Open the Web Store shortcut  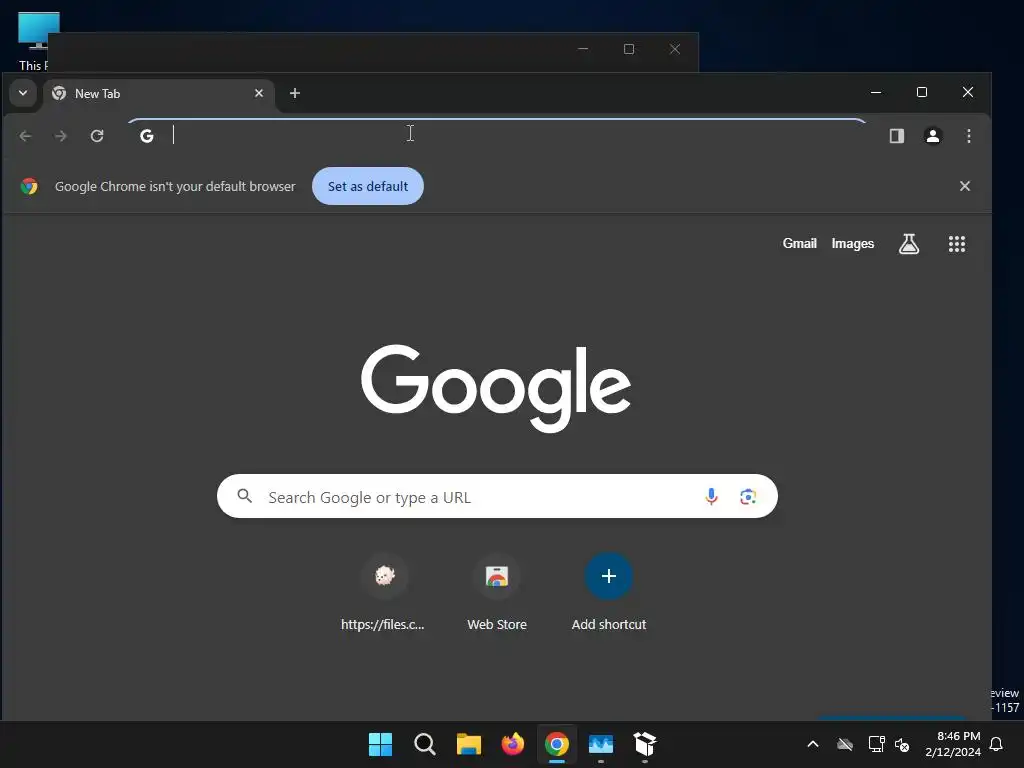496,593
